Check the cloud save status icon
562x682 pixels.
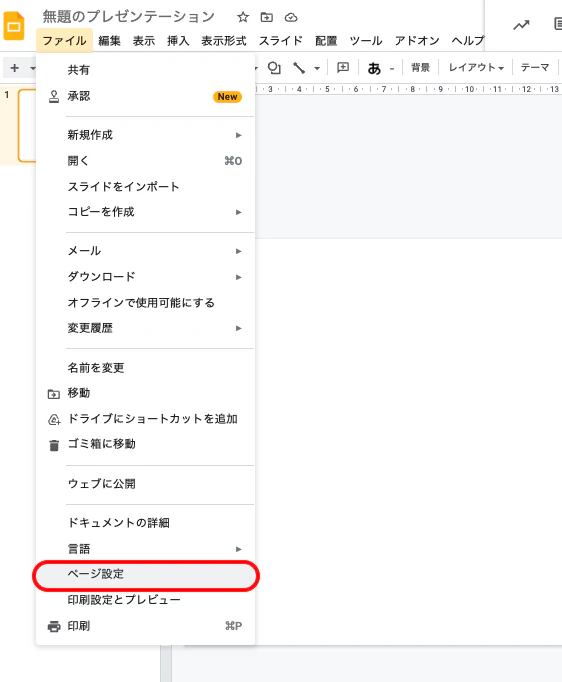coord(291,17)
